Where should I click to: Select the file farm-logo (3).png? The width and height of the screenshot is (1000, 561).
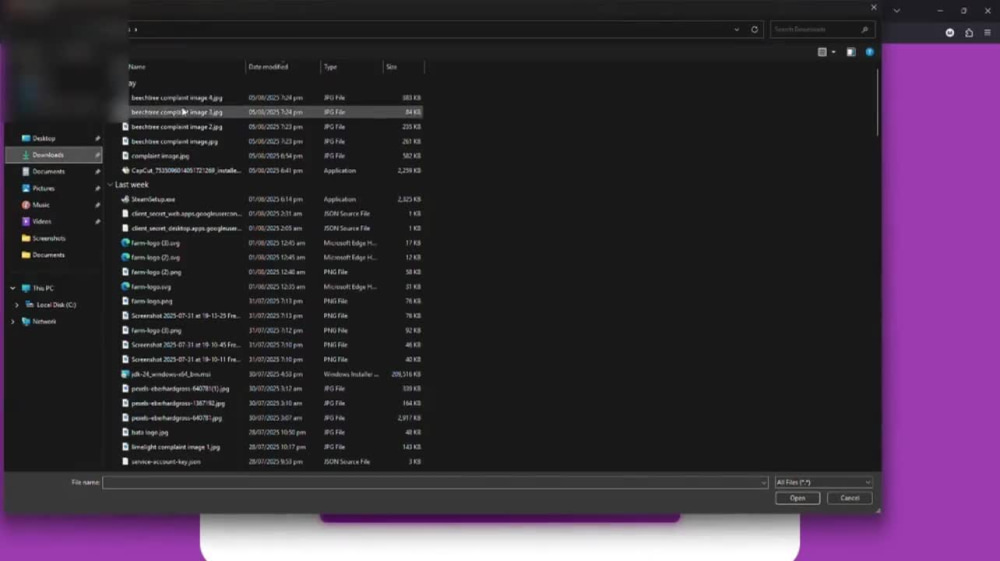(271, 331)
